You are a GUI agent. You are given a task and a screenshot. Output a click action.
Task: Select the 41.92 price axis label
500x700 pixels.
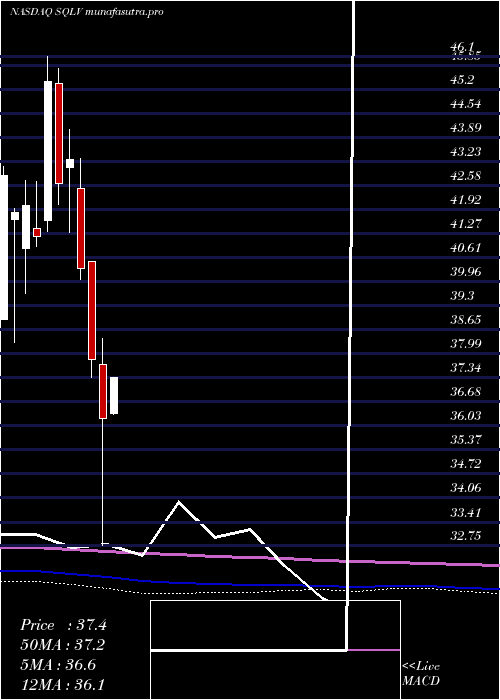click(x=466, y=200)
